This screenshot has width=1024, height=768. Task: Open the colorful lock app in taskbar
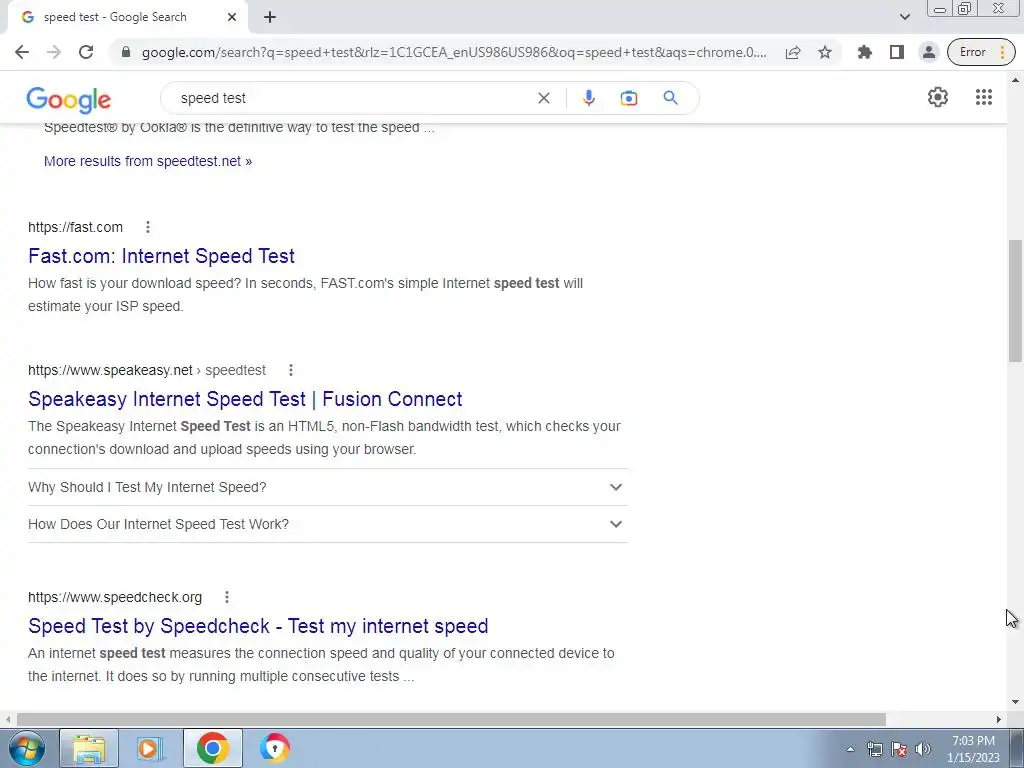tap(274, 748)
